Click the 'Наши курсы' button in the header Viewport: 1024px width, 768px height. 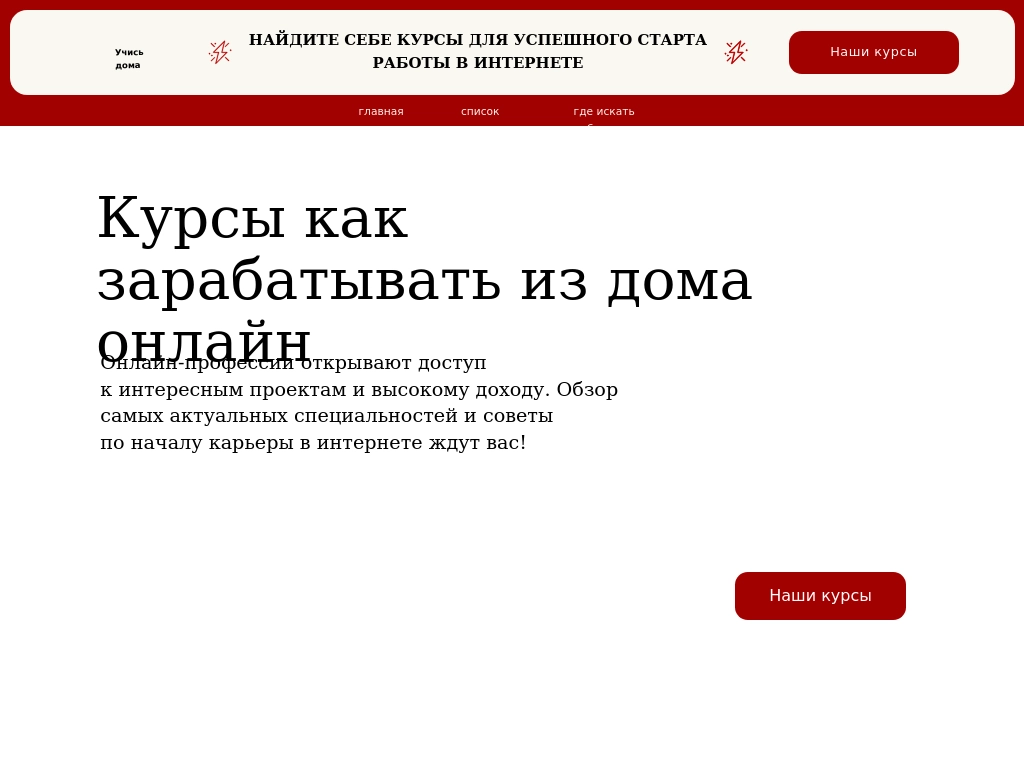(873, 52)
